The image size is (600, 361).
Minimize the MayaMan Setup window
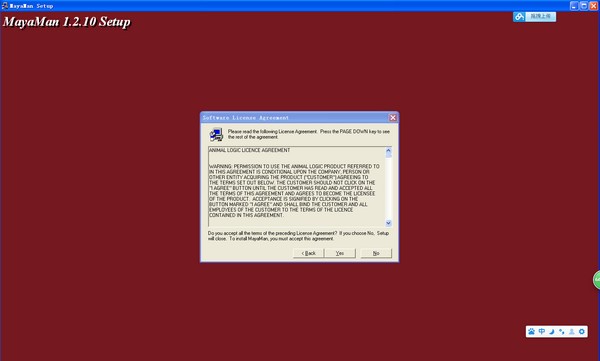(x=574, y=6)
